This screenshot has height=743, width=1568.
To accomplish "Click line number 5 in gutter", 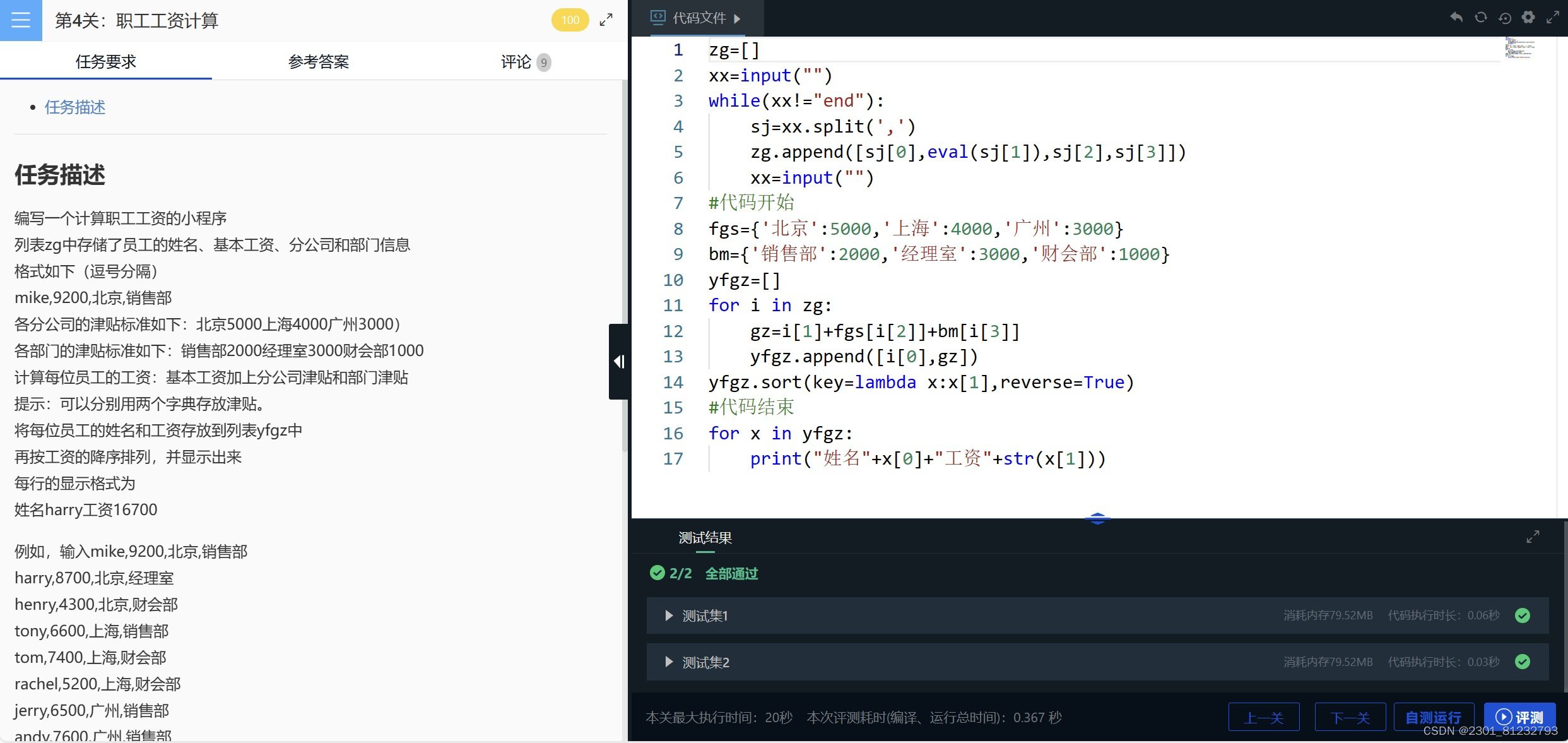I will coord(678,152).
